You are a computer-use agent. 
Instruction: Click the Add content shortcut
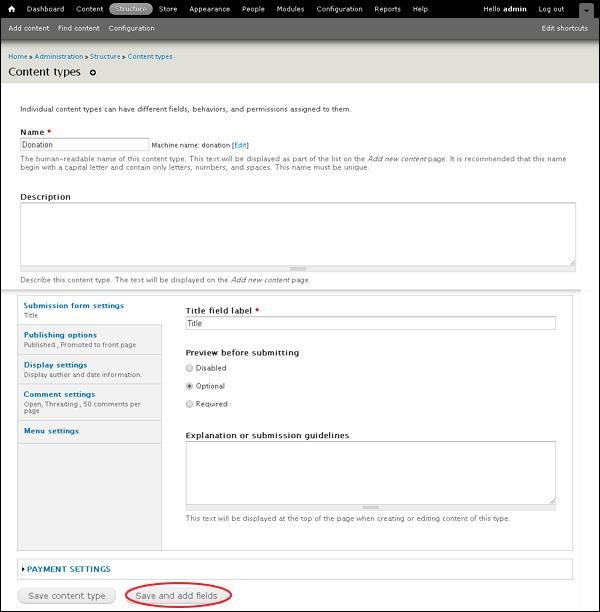pyautogui.click(x=29, y=28)
